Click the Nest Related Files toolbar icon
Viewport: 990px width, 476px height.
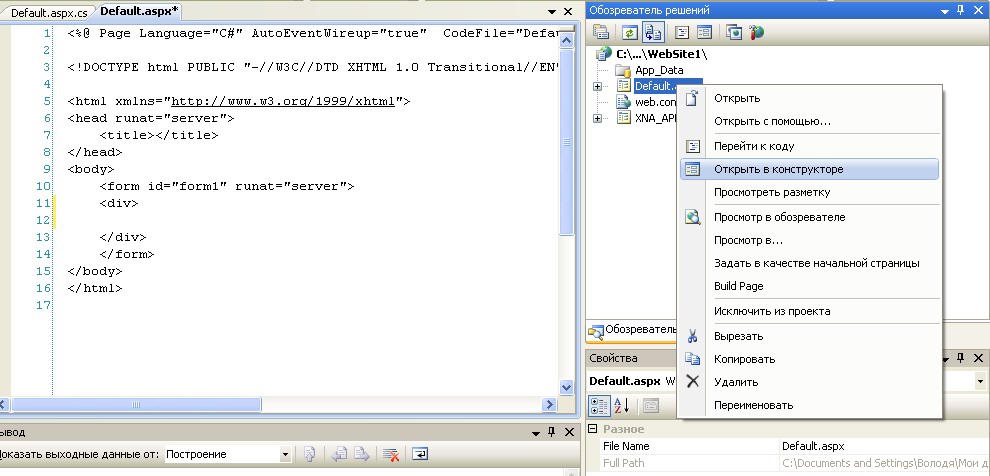click(654, 32)
